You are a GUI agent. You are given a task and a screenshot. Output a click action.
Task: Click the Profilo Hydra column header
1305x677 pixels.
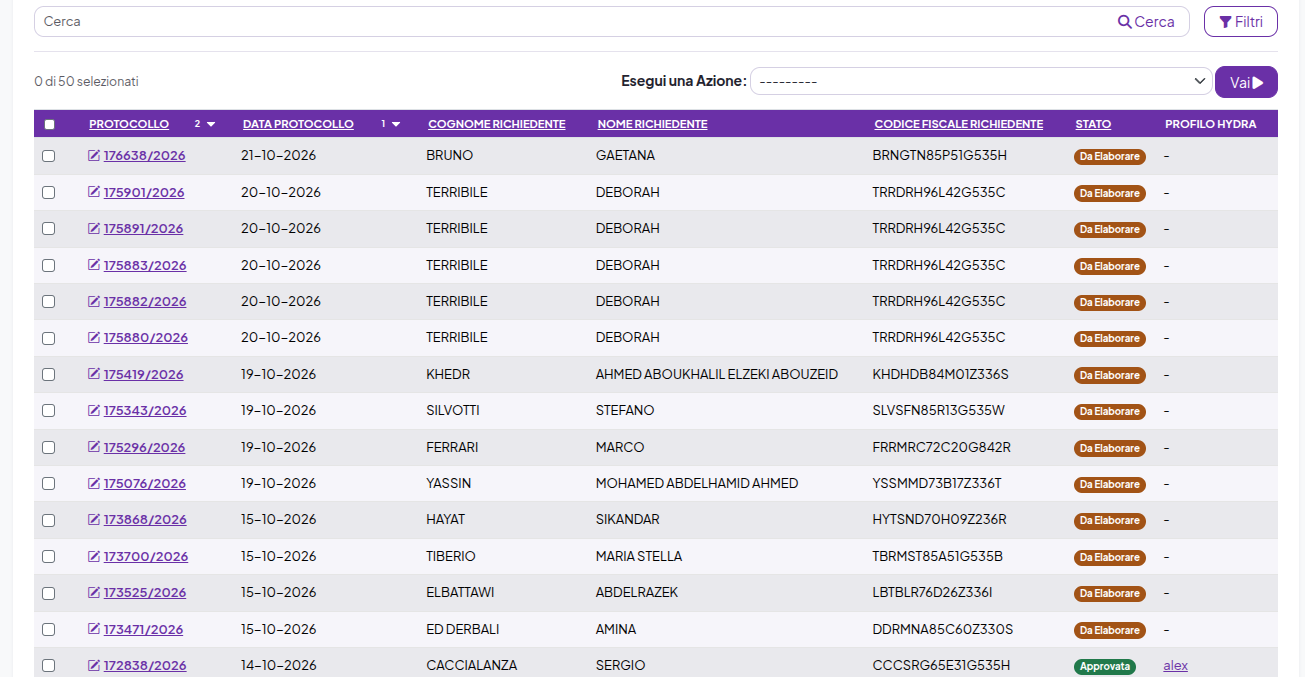(1210, 124)
